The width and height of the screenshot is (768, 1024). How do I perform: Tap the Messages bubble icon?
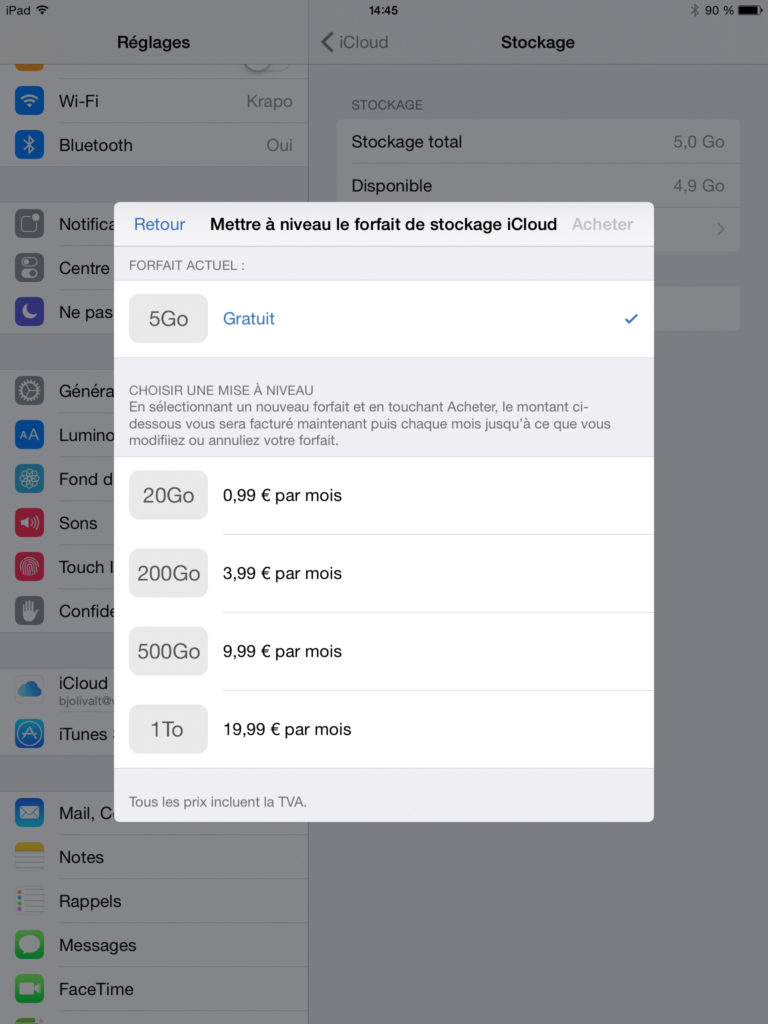29,944
